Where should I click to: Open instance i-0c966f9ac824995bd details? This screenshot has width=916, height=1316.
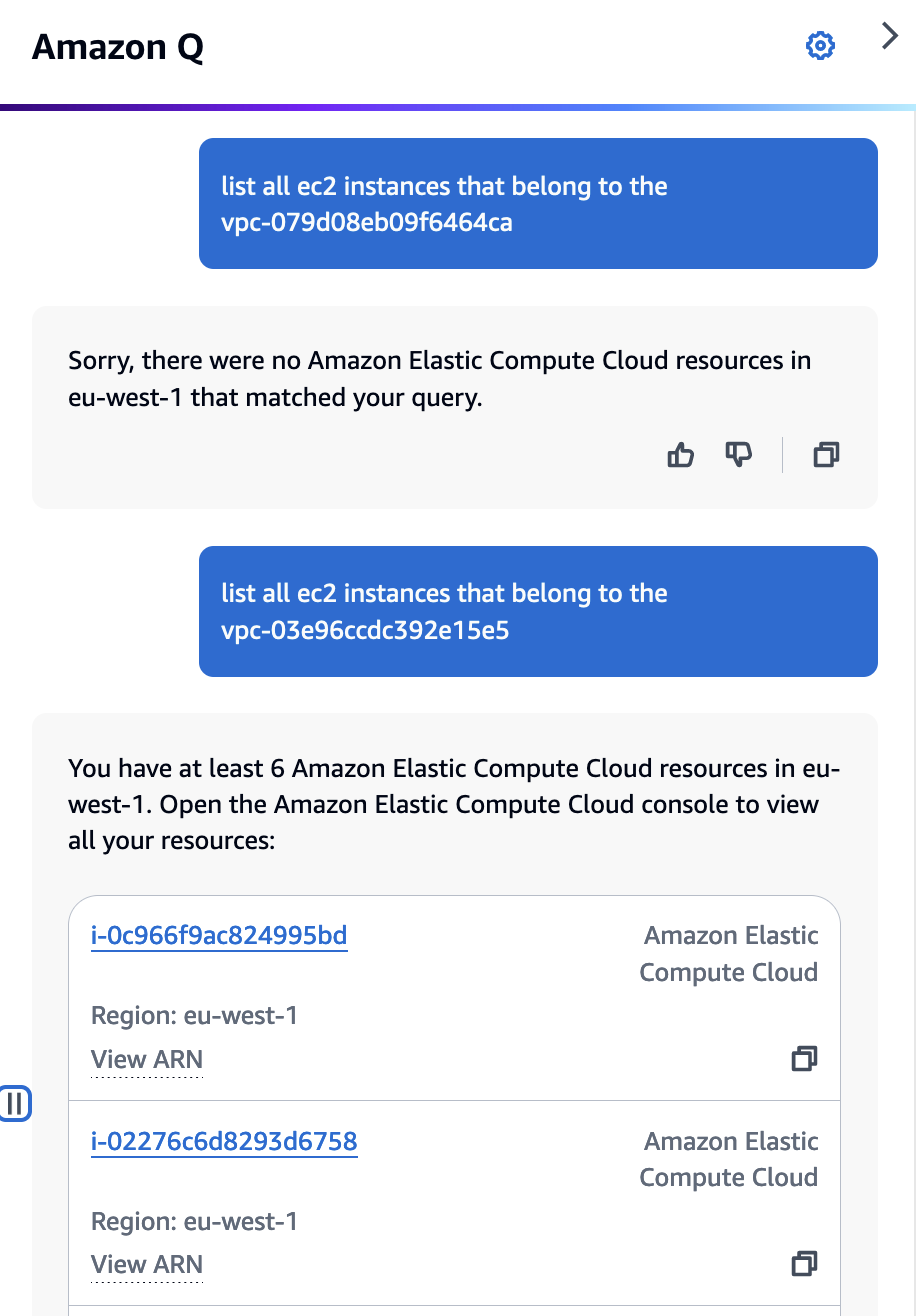click(219, 935)
